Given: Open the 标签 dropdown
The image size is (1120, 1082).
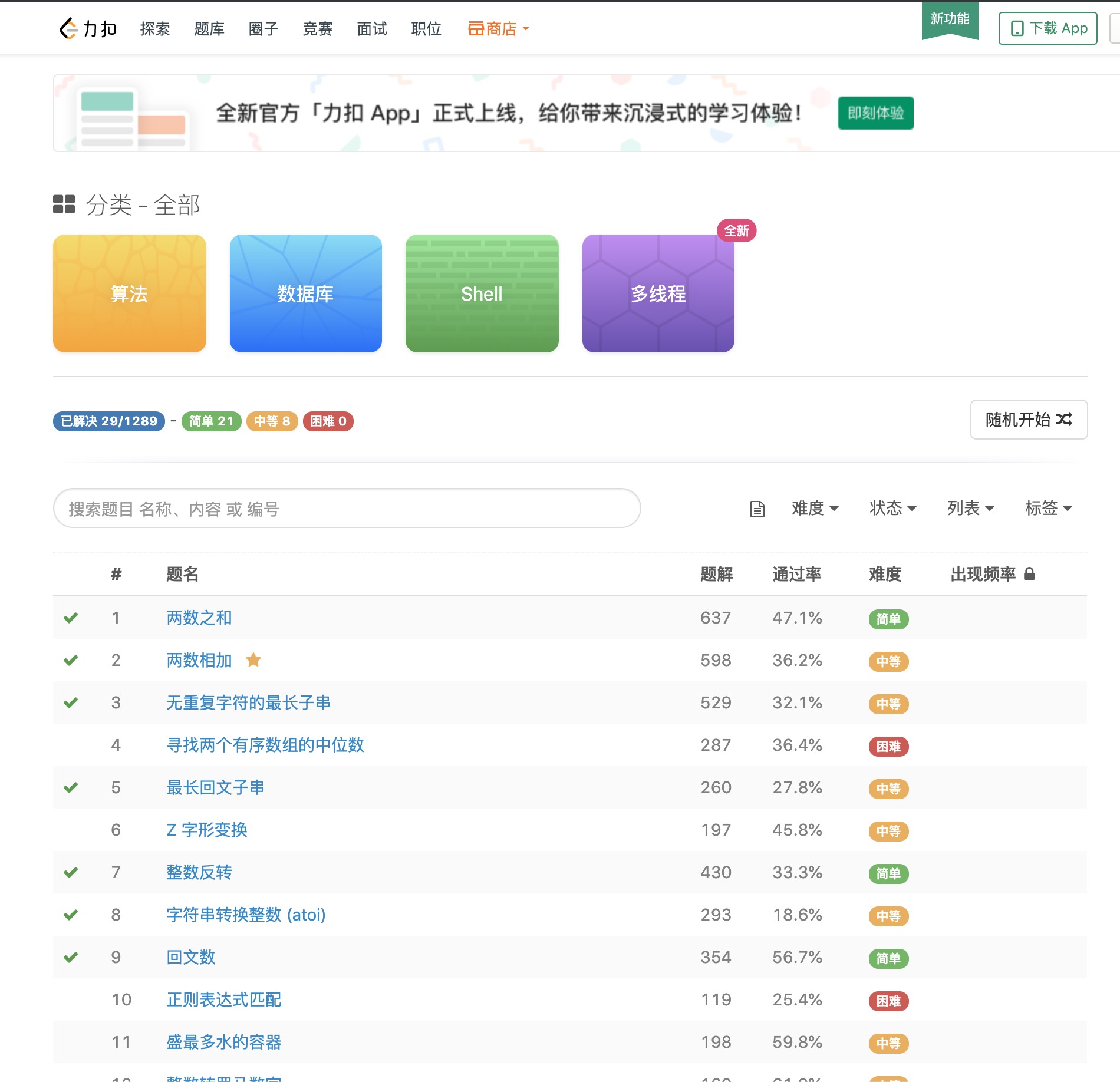Looking at the screenshot, I should (1049, 508).
